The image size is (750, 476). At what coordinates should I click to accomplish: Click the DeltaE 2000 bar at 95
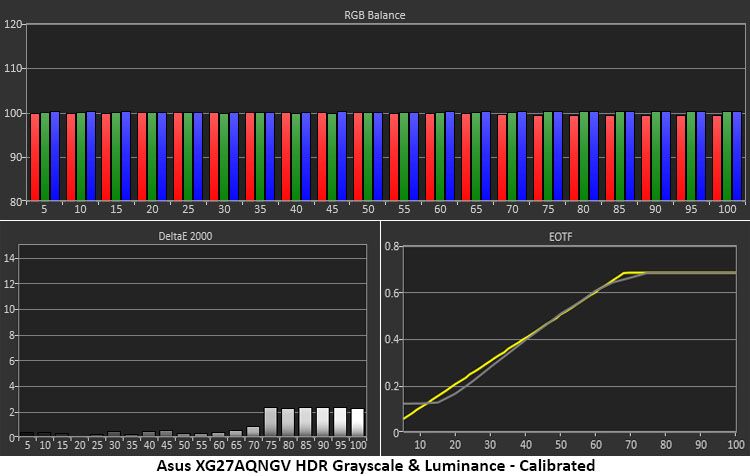coord(340,422)
